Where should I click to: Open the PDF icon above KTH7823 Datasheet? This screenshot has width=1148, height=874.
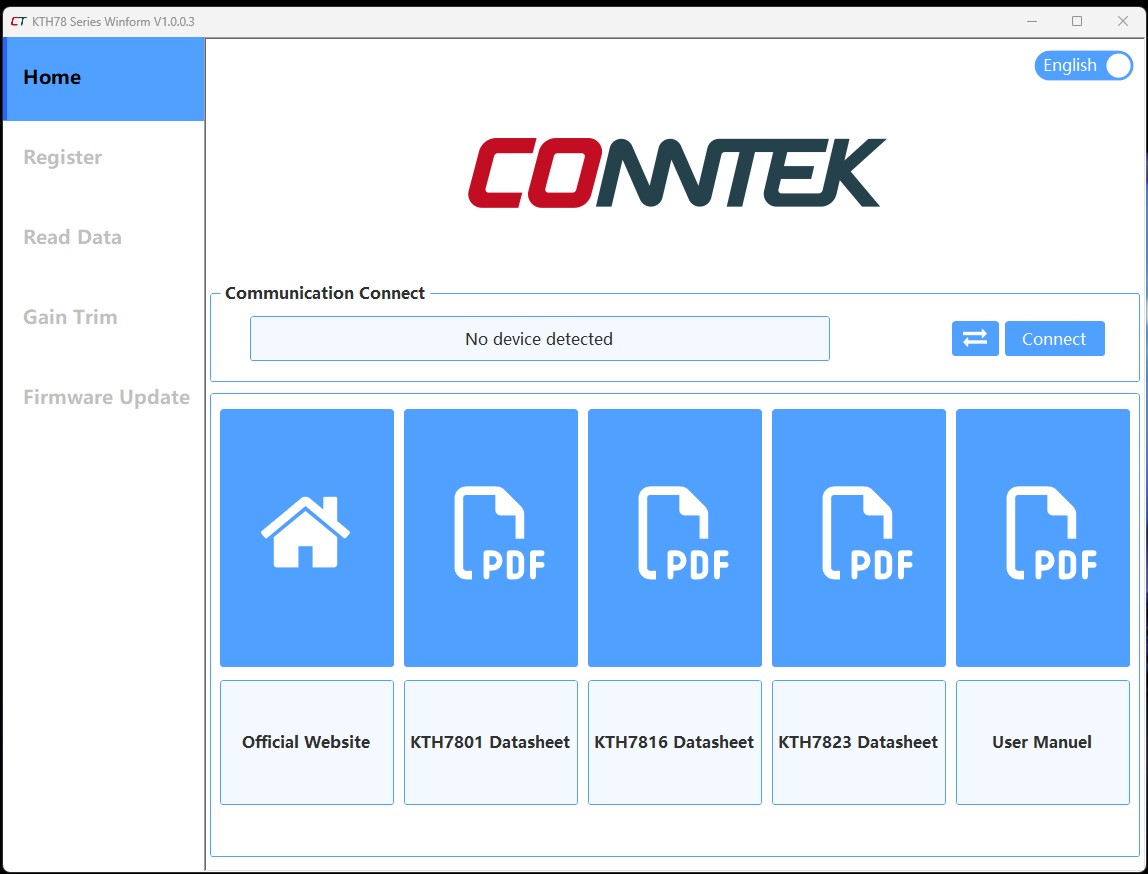click(858, 537)
